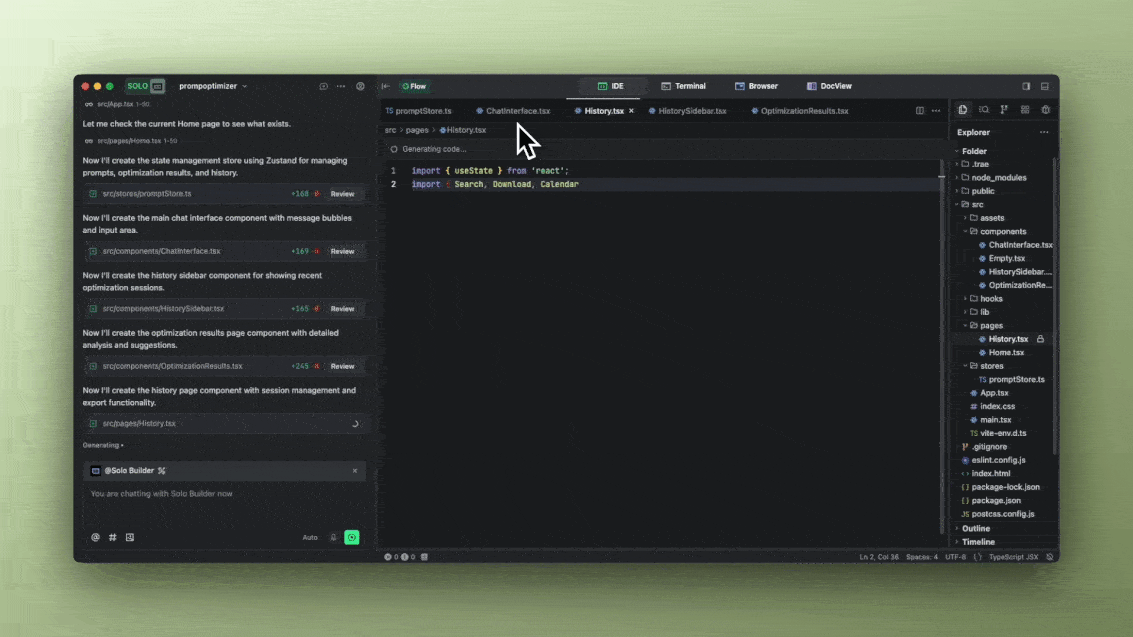Toggle the Flow mode button
The image size is (1133, 637).
(414, 86)
